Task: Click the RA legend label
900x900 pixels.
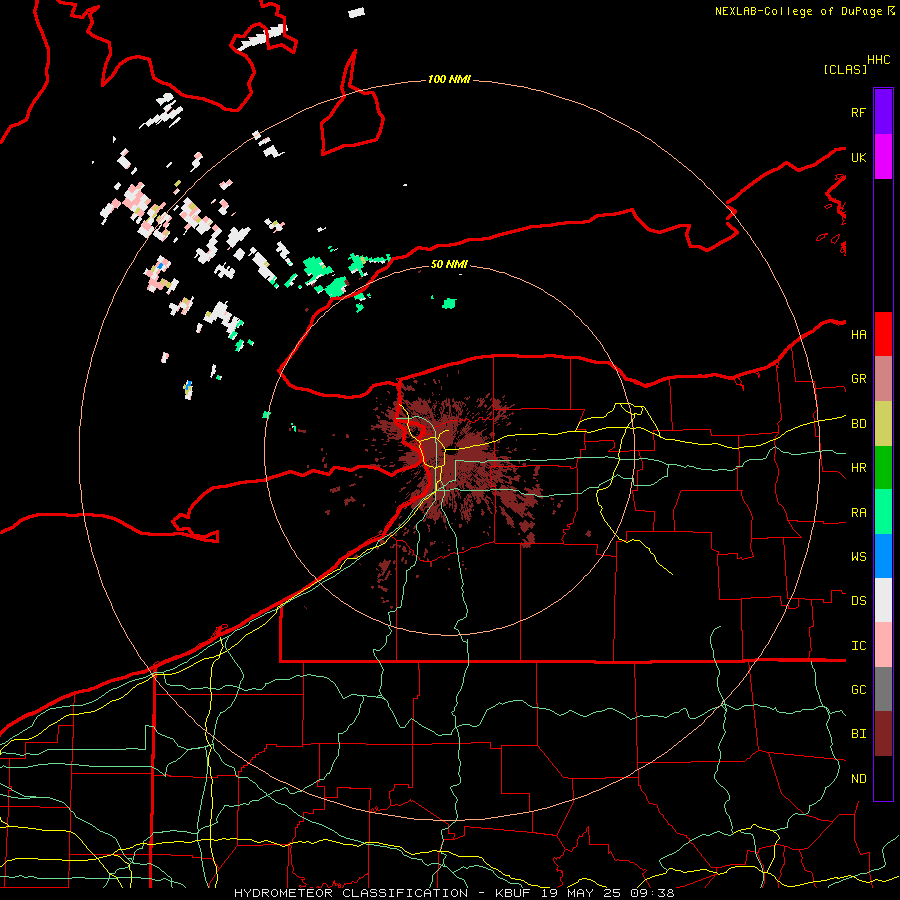Action: coord(858,513)
